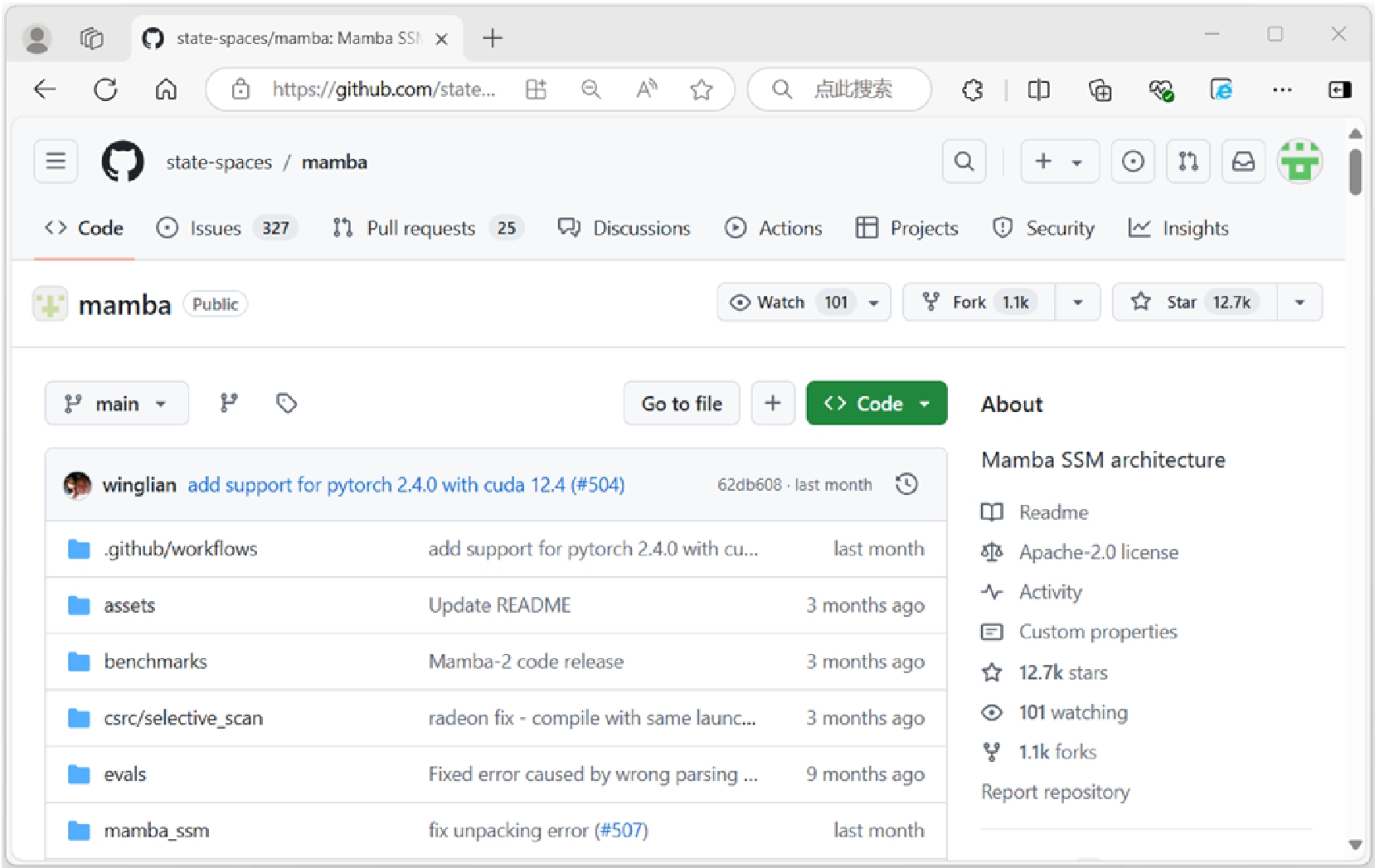The image size is (1375, 868).
Task: Expand the Star lists dropdown arrow
Action: tap(1300, 302)
